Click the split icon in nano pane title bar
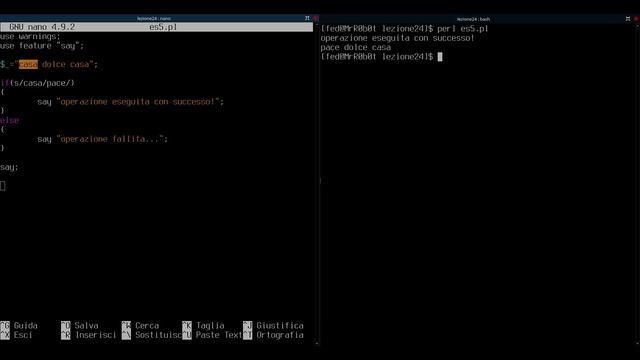Screen dimensions: 640x360 307,18
